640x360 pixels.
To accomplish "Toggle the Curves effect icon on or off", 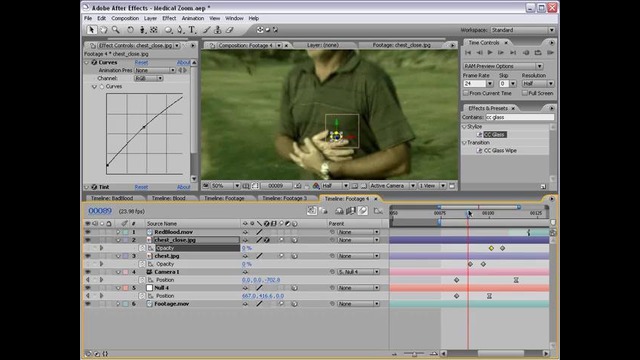I will [x=94, y=62].
